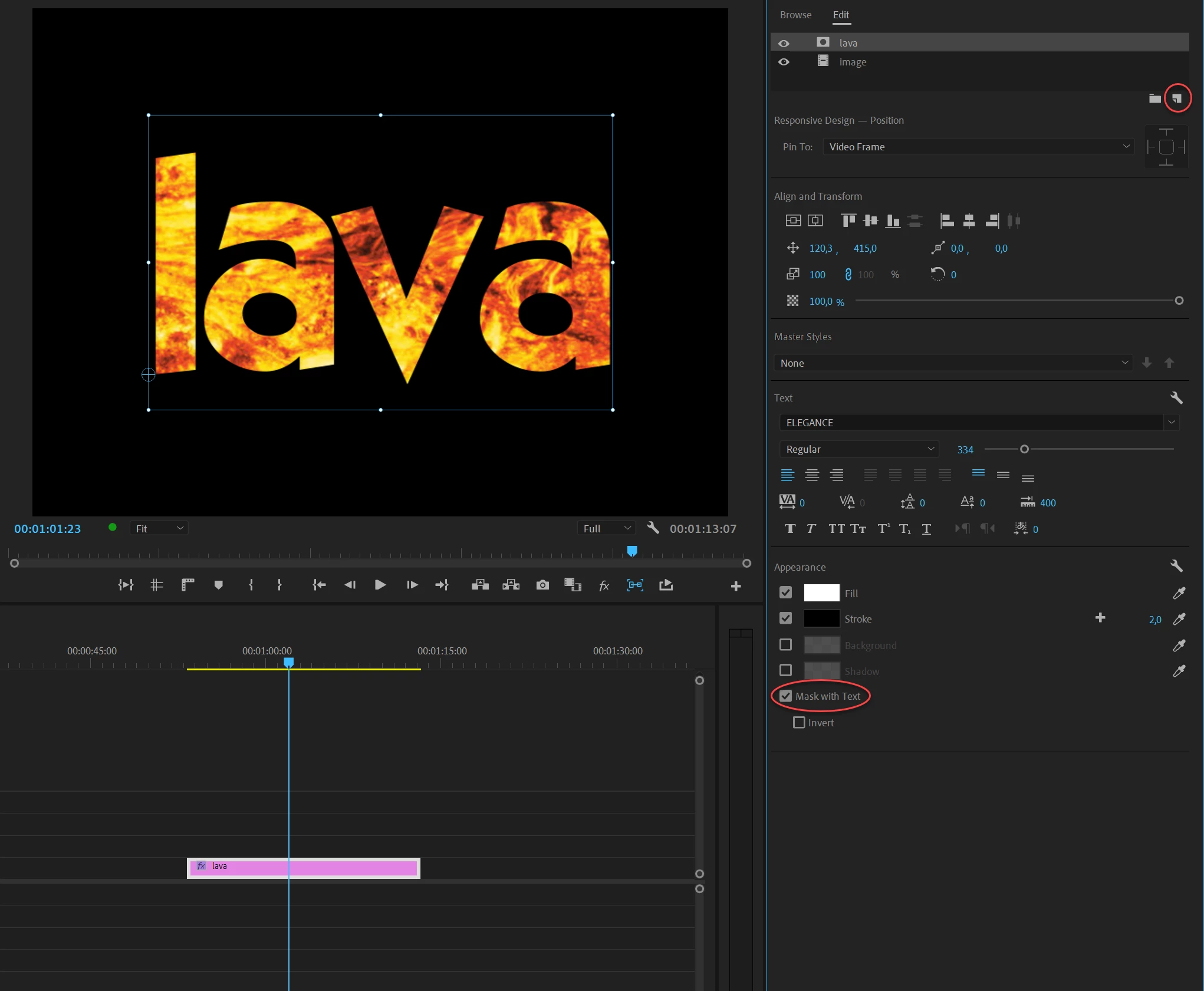Hide the lava layer
1204x991 pixels.
pos(784,43)
